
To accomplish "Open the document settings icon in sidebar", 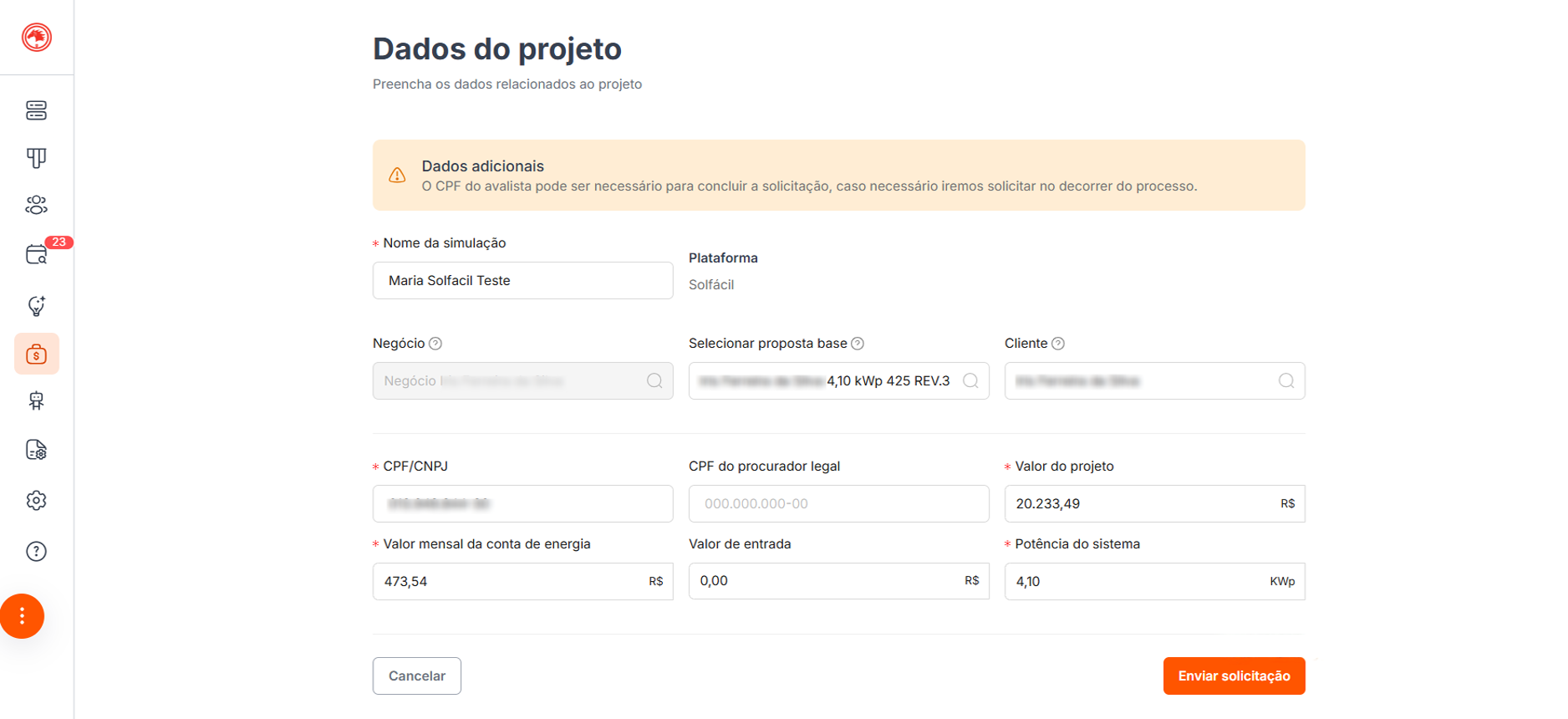I will coord(37,451).
